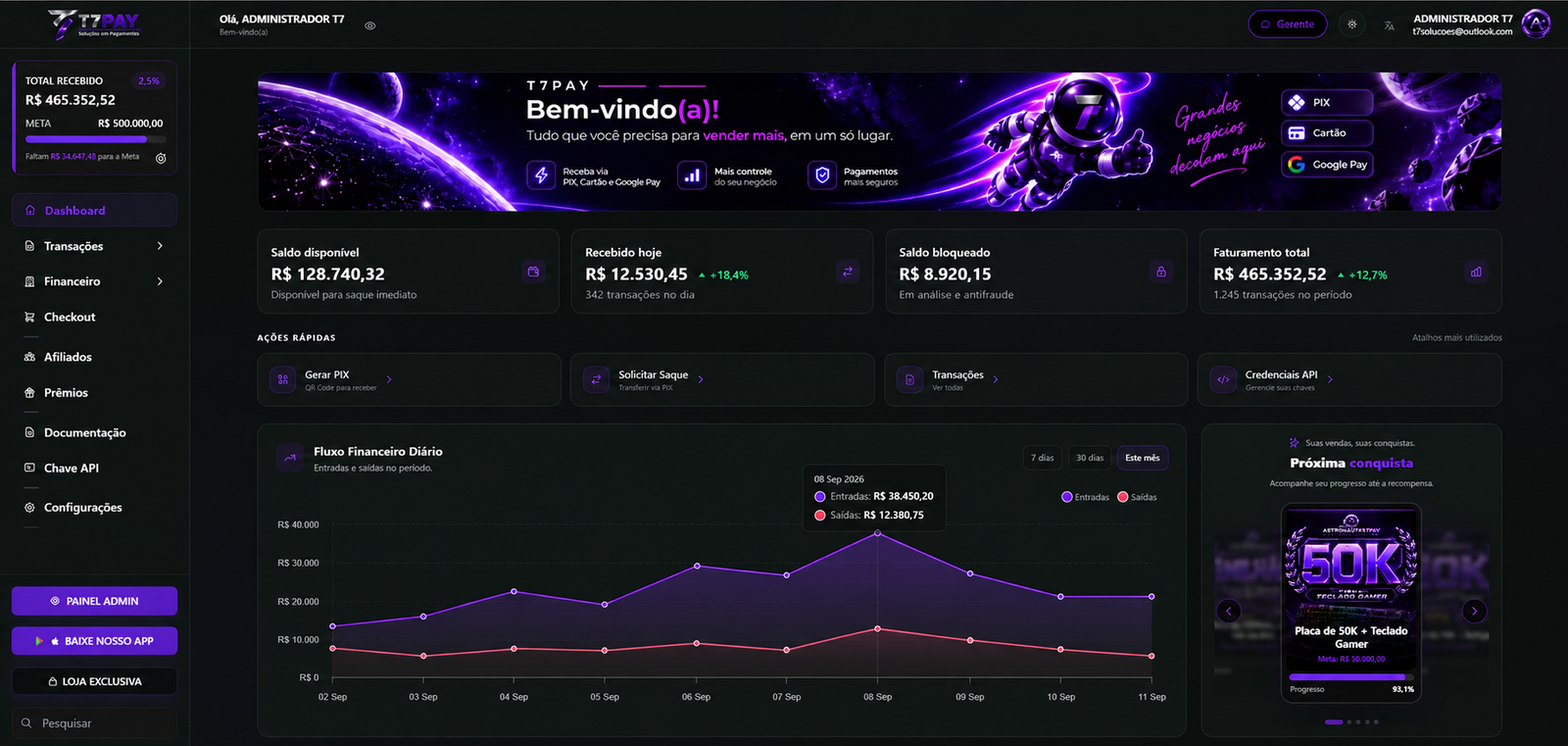Click the PIX badge in banner
The height and width of the screenshot is (746, 1568).
(x=1327, y=102)
